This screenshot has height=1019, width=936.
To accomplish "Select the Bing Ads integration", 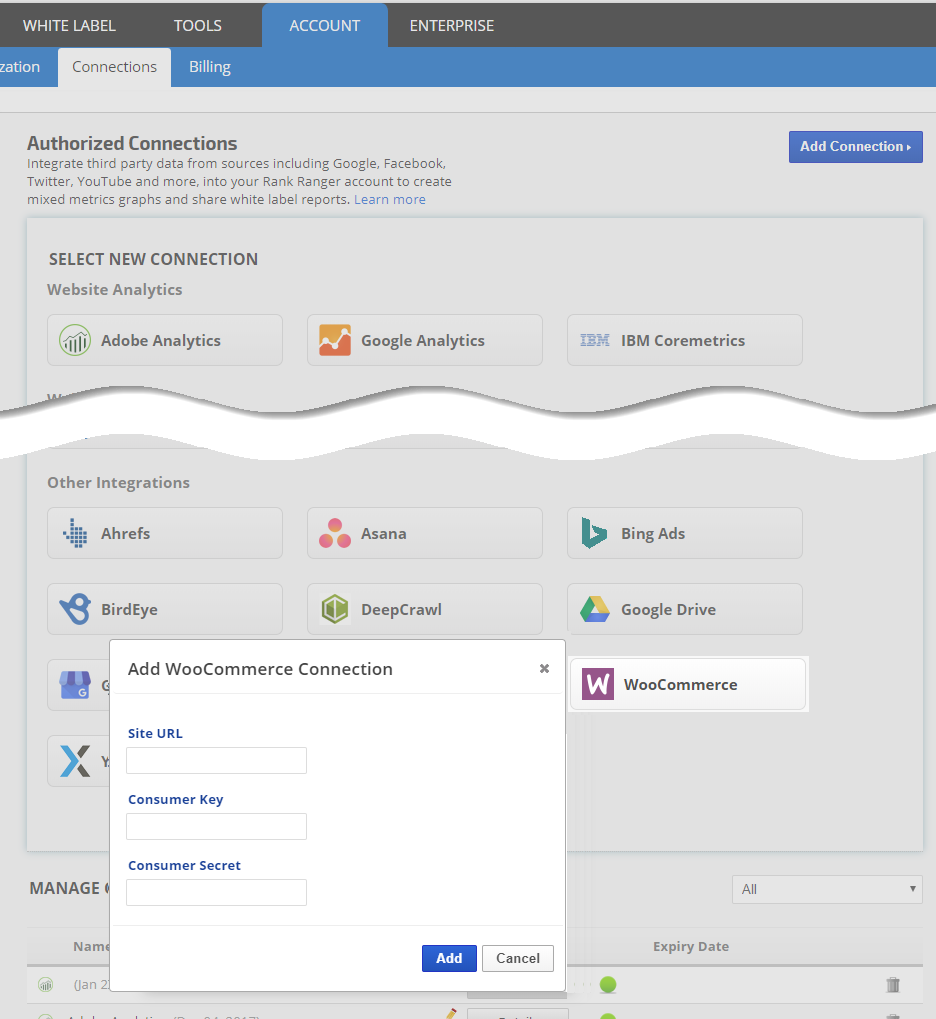I will click(684, 533).
